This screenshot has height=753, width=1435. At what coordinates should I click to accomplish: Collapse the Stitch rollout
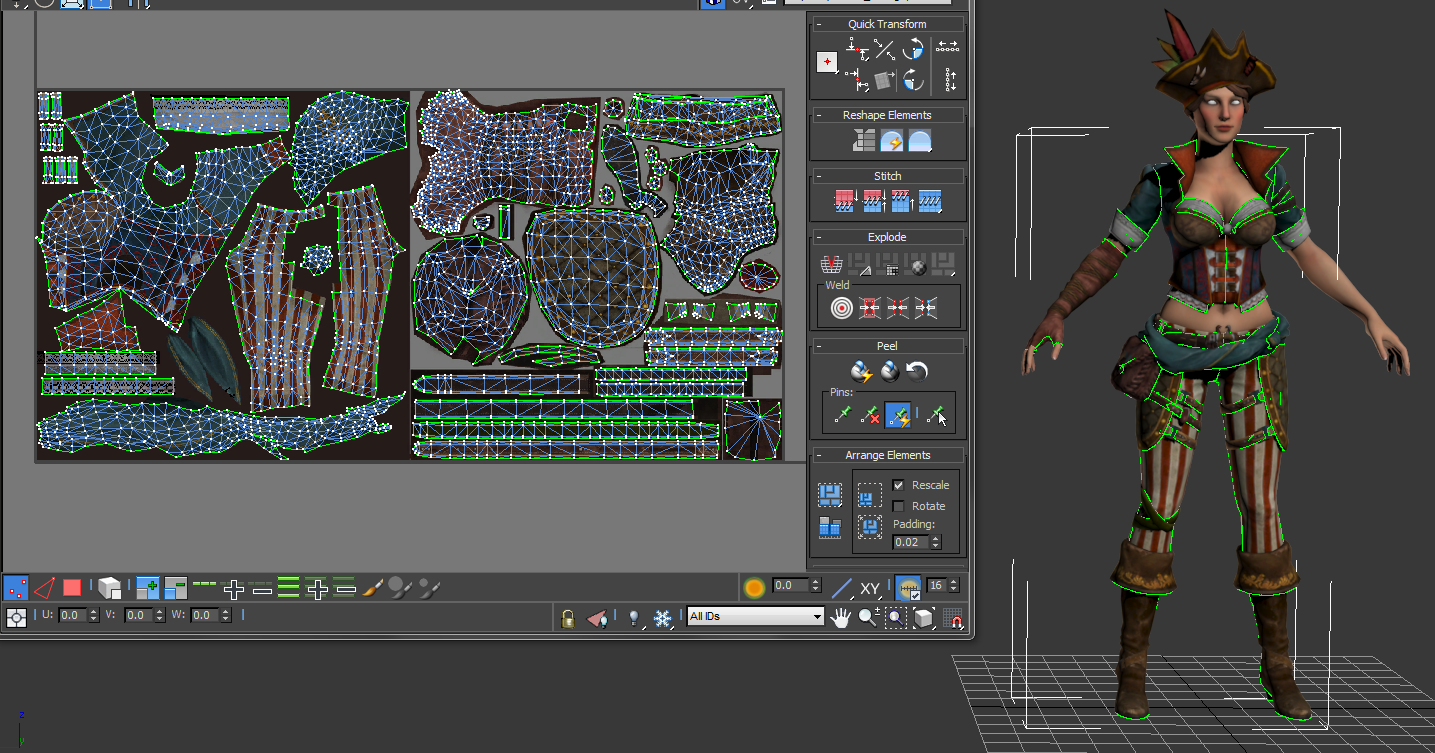coord(819,176)
